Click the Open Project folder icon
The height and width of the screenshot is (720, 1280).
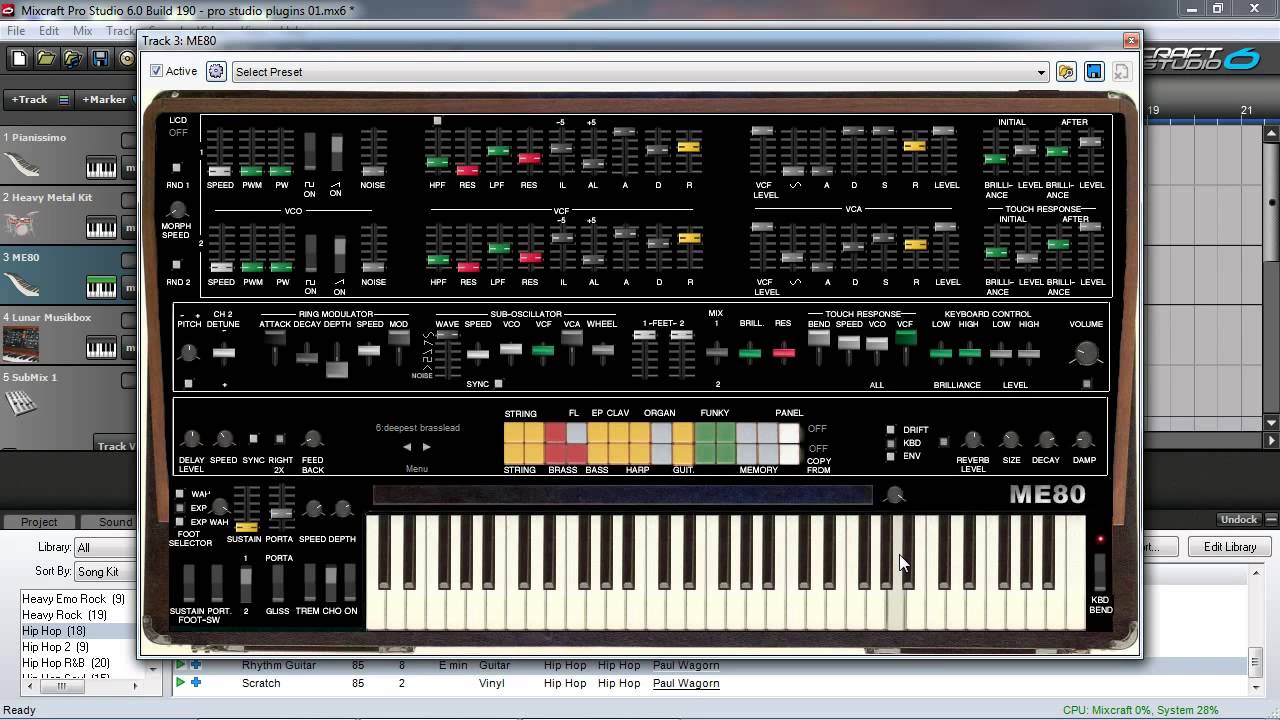click(46, 59)
